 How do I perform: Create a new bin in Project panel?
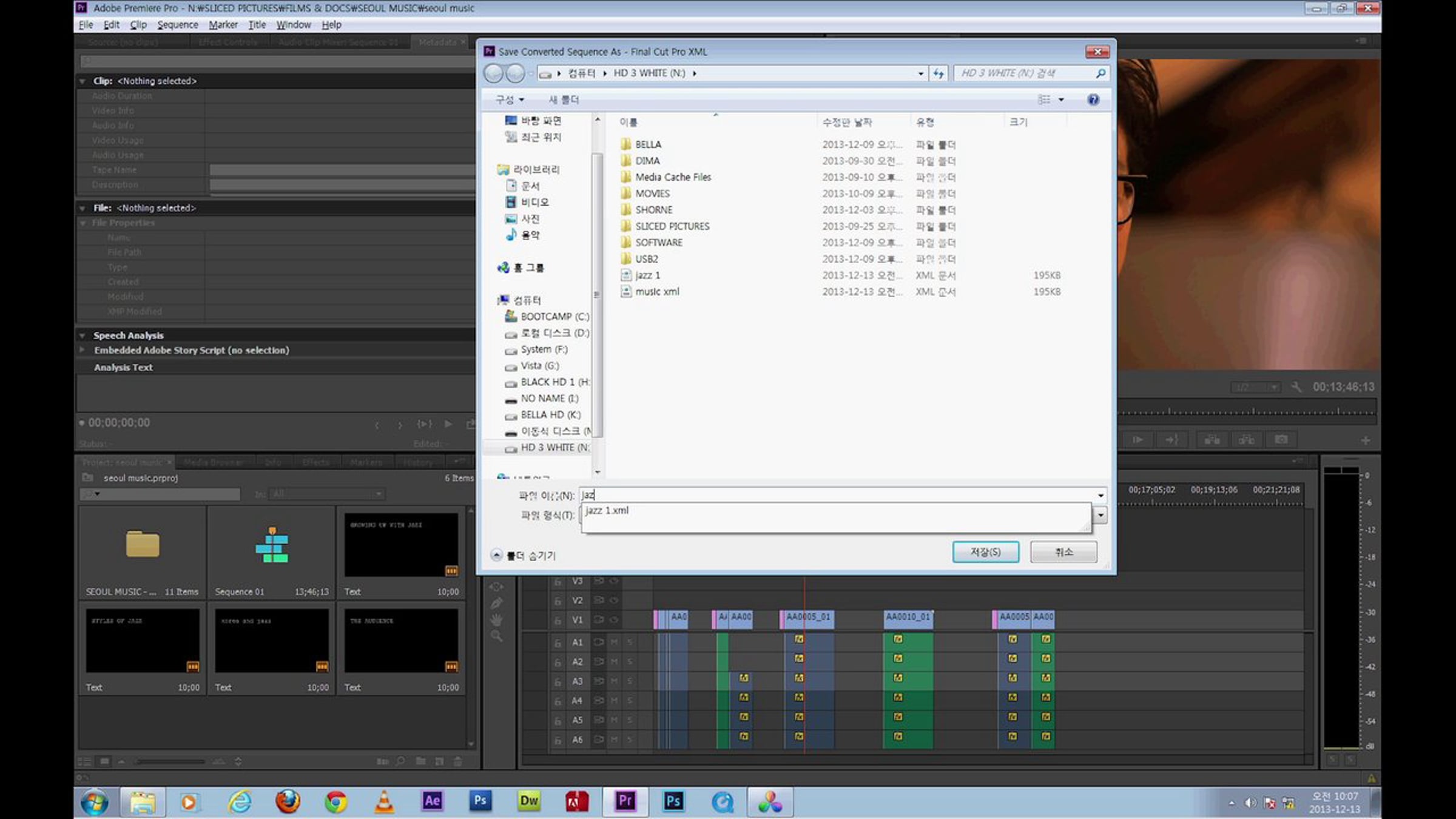[x=420, y=761]
